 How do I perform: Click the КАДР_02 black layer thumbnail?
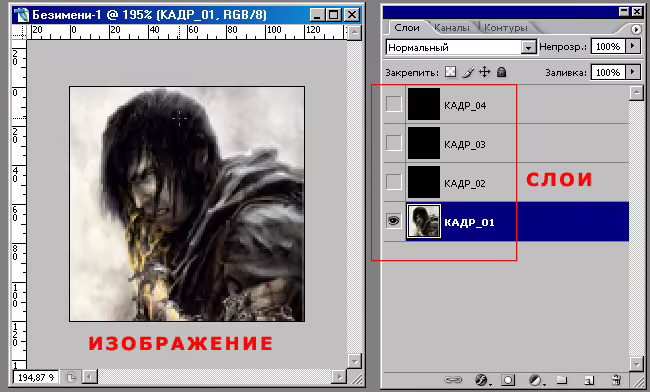coord(424,182)
